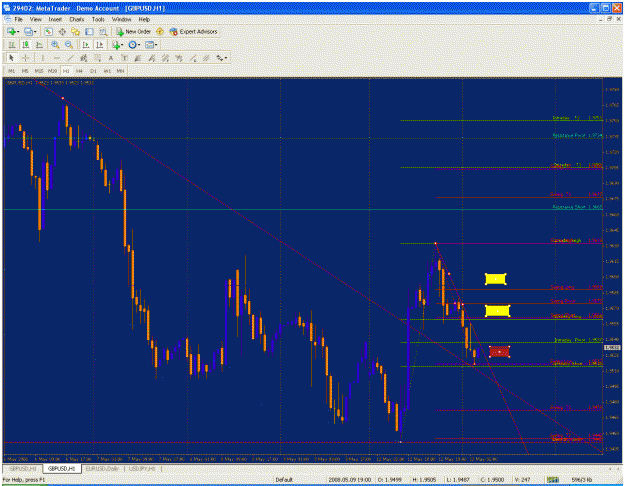This screenshot has width=625, height=486.
Task: Expand the Arrows tool dropdown arrow
Action: pyautogui.click(x=226, y=58)
